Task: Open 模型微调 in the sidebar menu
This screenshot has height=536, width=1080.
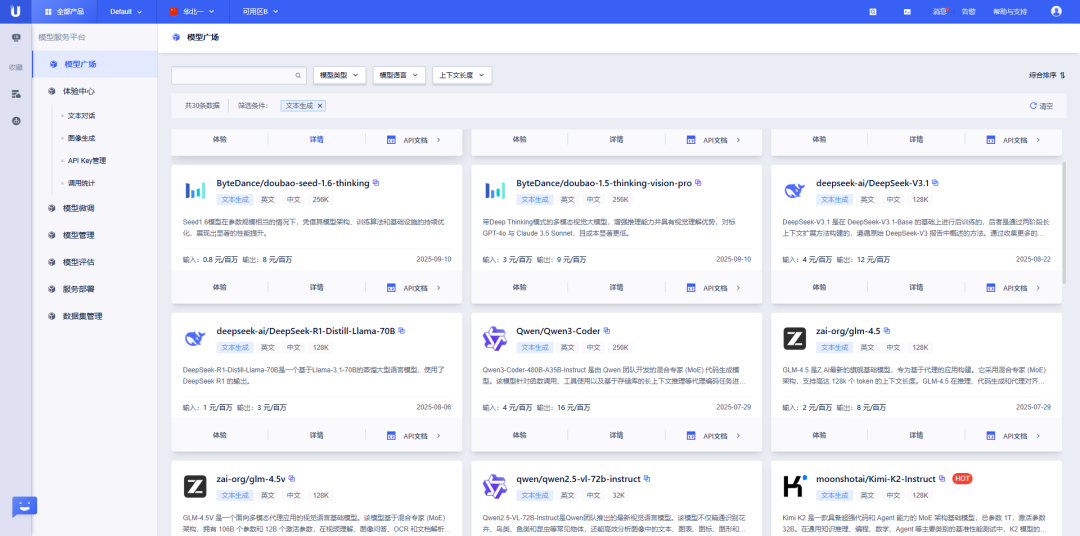Action: [x=78, y=208]
